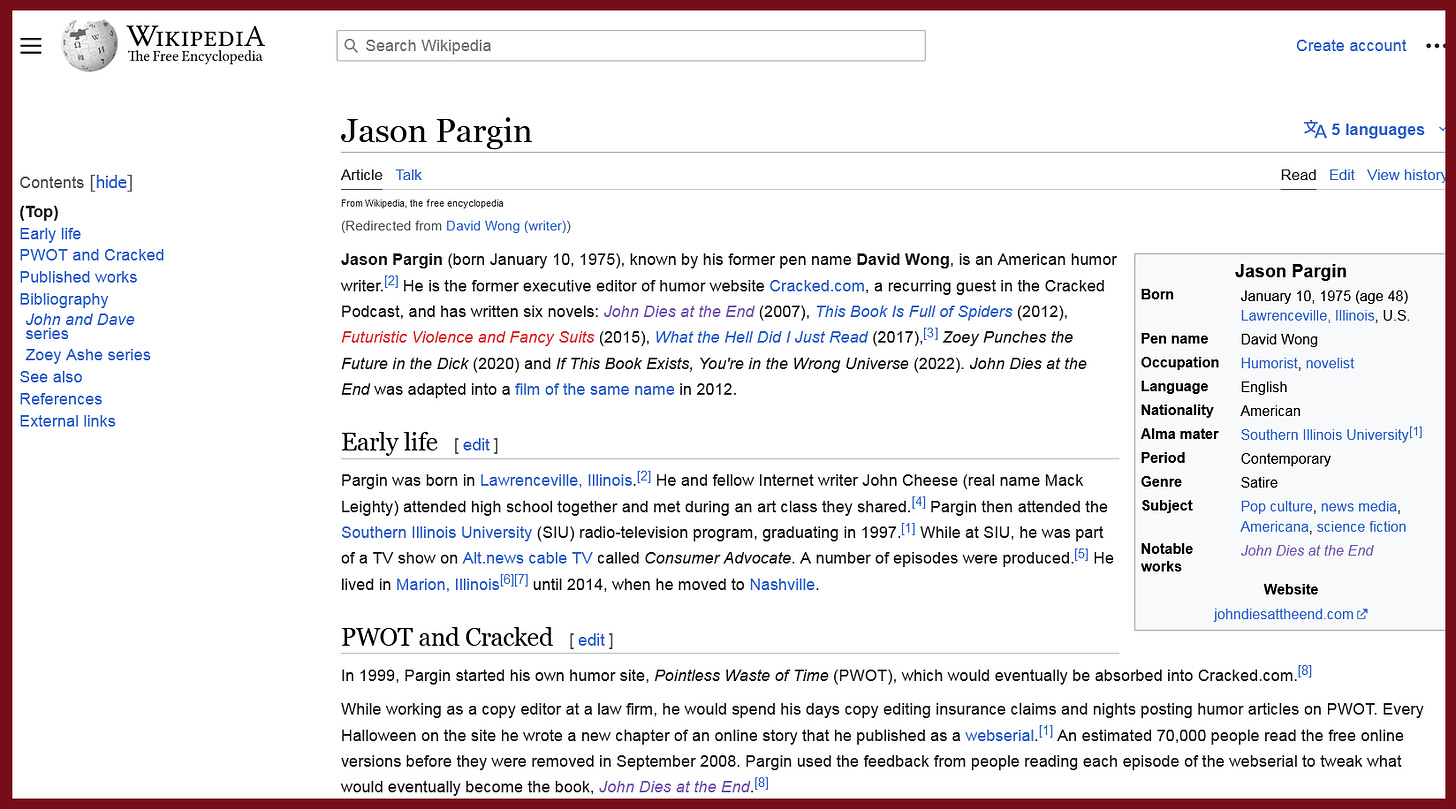Screen dimensions: 1456x809
Task: Open infobox Southern Illinois University link
Action: tap(1325, 434)
